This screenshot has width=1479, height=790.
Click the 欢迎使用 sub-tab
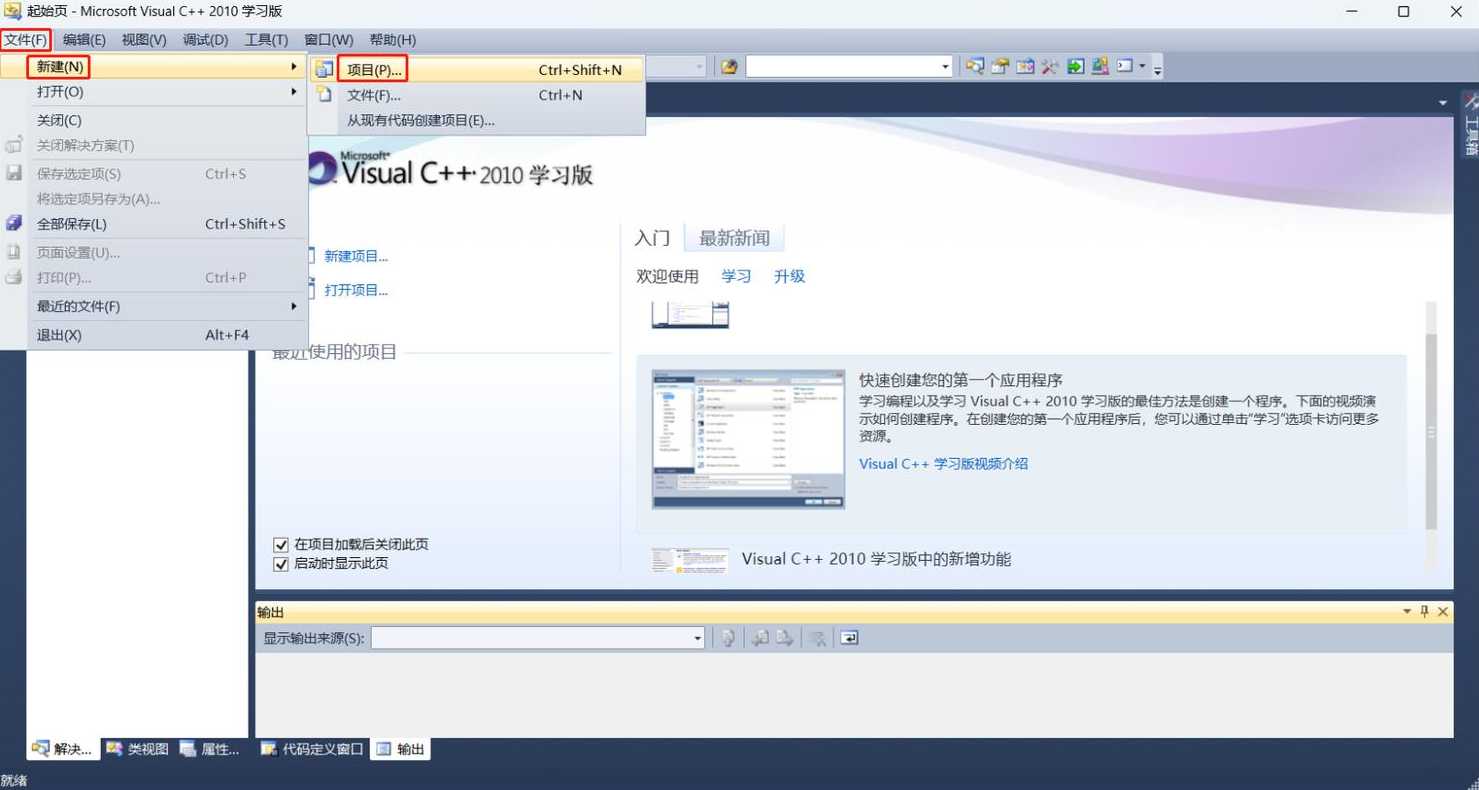coord(667,276)
